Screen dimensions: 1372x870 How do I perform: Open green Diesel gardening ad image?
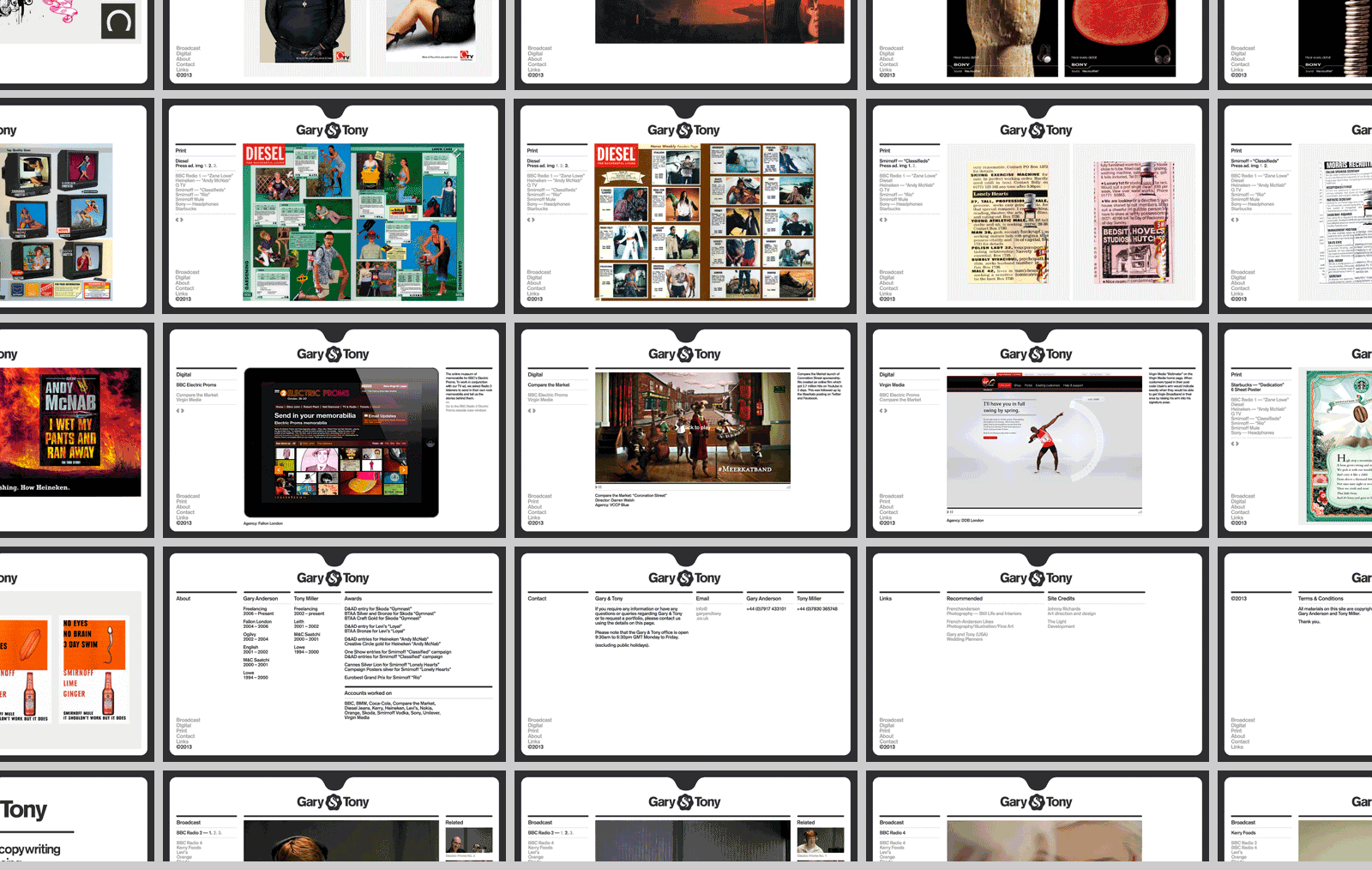click(353, 222)
